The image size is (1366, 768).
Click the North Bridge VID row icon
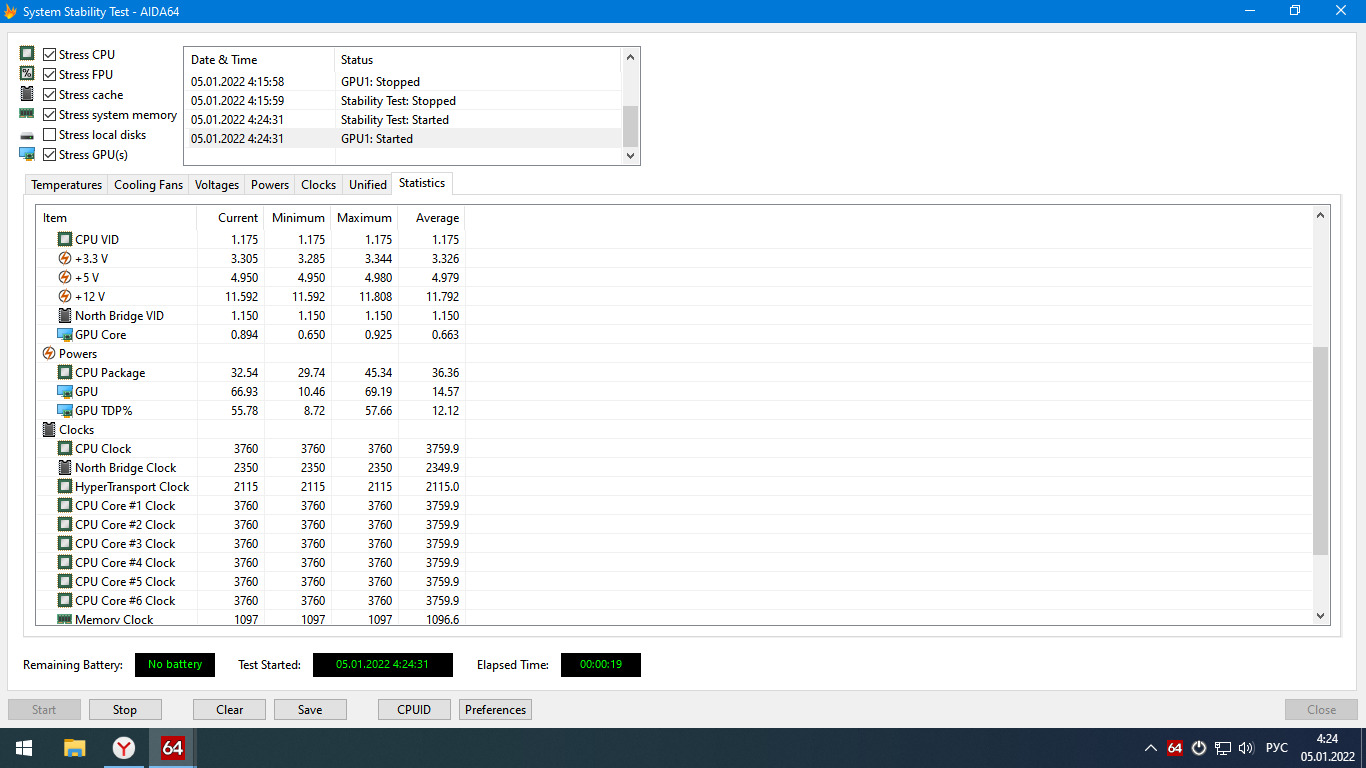[x=65, y=315]
